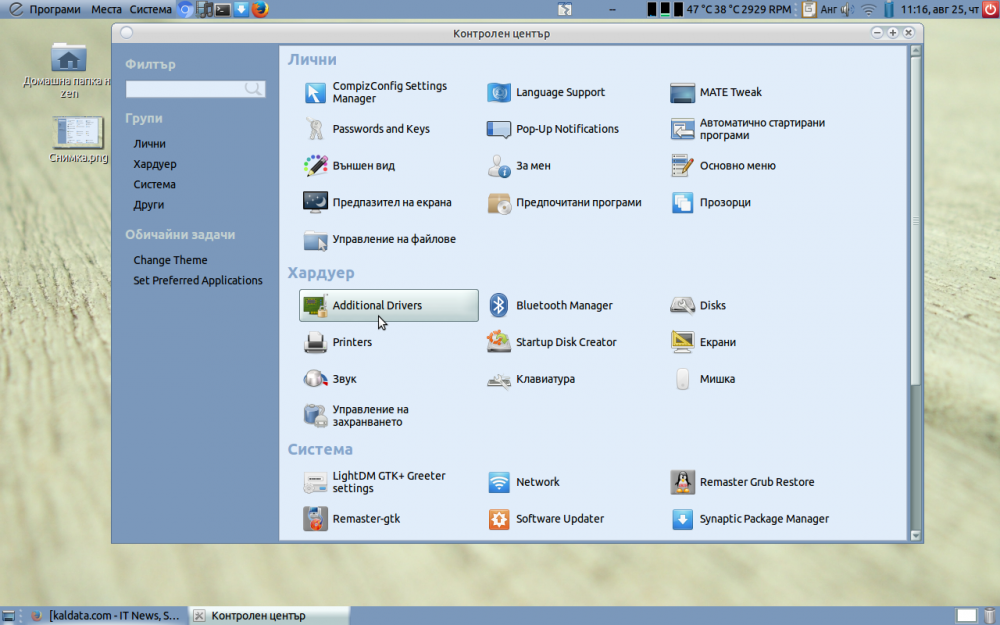The image size is (1000, 625).
Task: Click the Chromium launcher in top panel
Action: coord(185,10)
